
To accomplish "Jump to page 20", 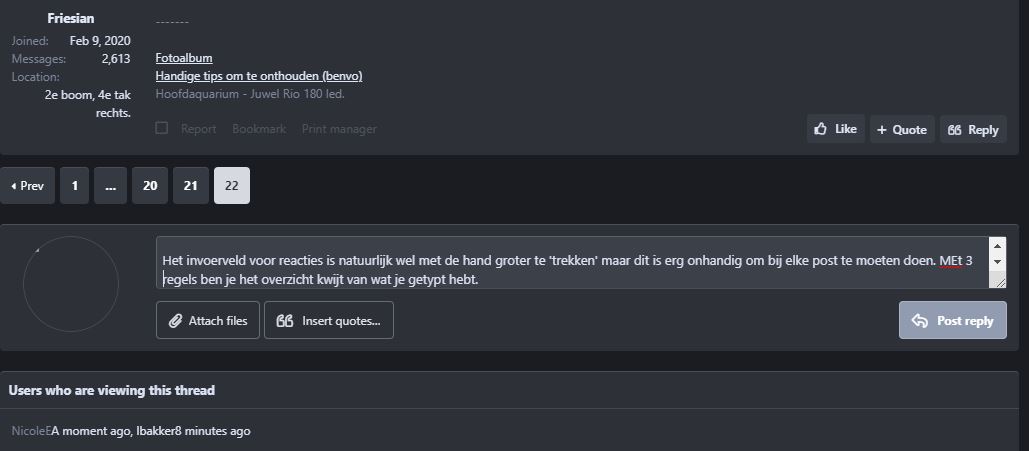I will (150, 186).
